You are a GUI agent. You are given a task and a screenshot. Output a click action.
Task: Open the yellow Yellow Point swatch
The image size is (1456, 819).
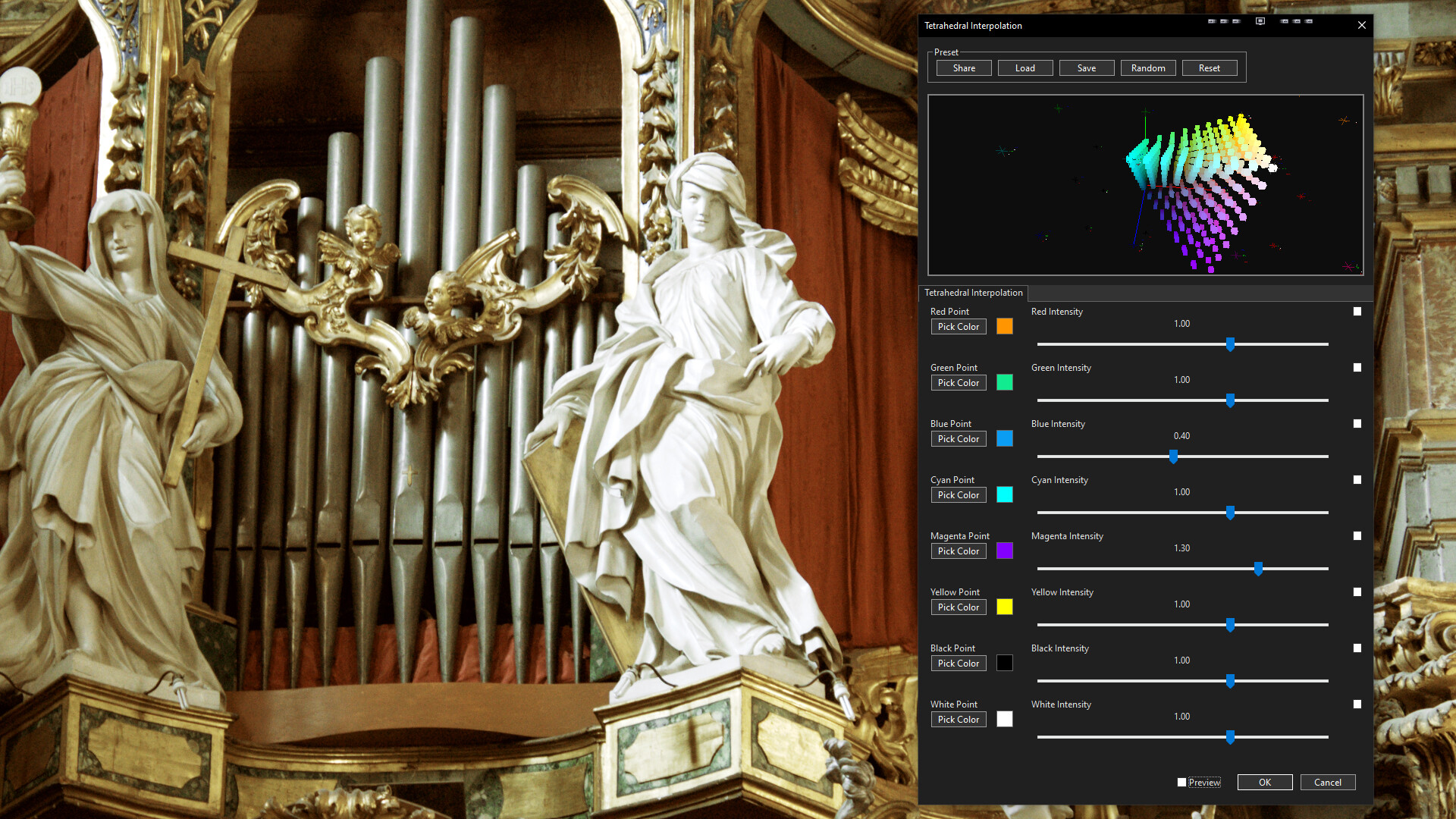(1005, 607)
